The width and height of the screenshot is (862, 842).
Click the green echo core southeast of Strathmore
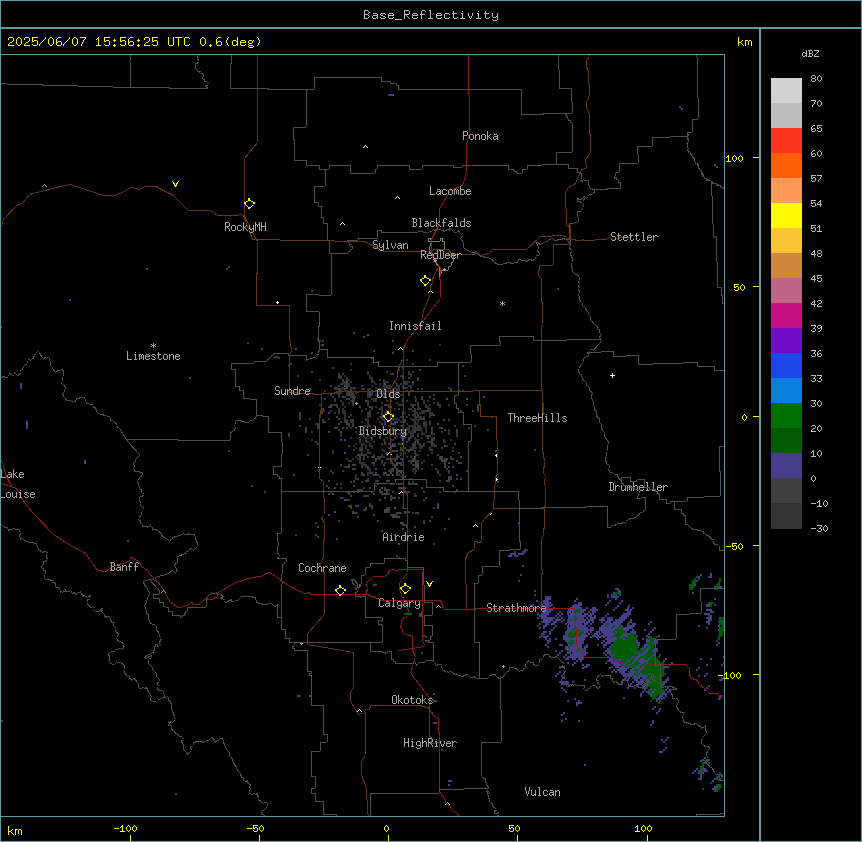pos(624,647)
